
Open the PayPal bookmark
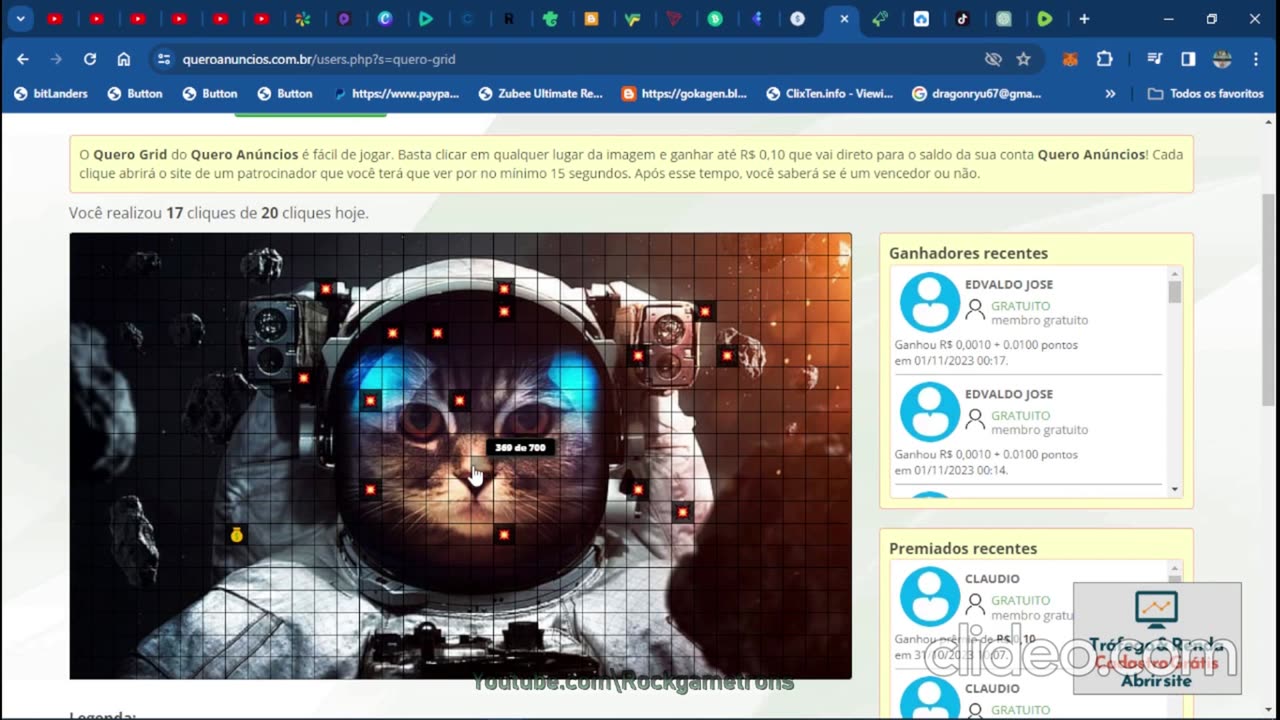point(396,93)
